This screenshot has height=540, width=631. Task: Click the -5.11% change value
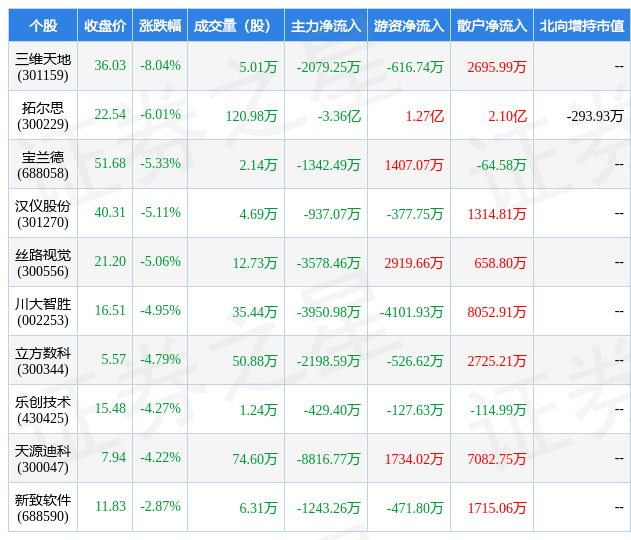160,212
